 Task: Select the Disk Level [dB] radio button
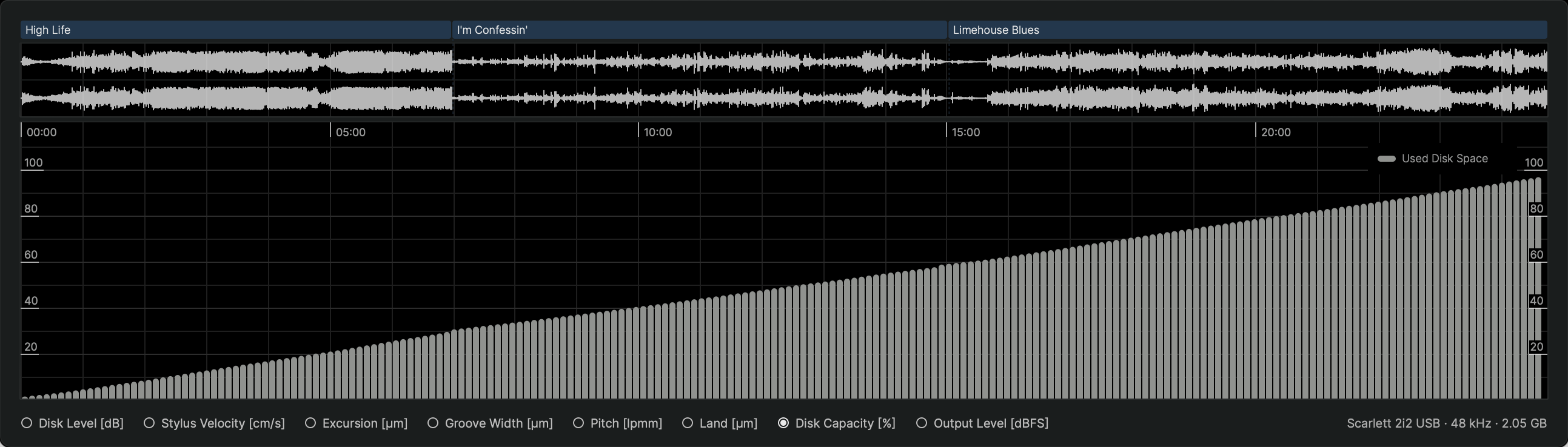click(x=27, y=423)
